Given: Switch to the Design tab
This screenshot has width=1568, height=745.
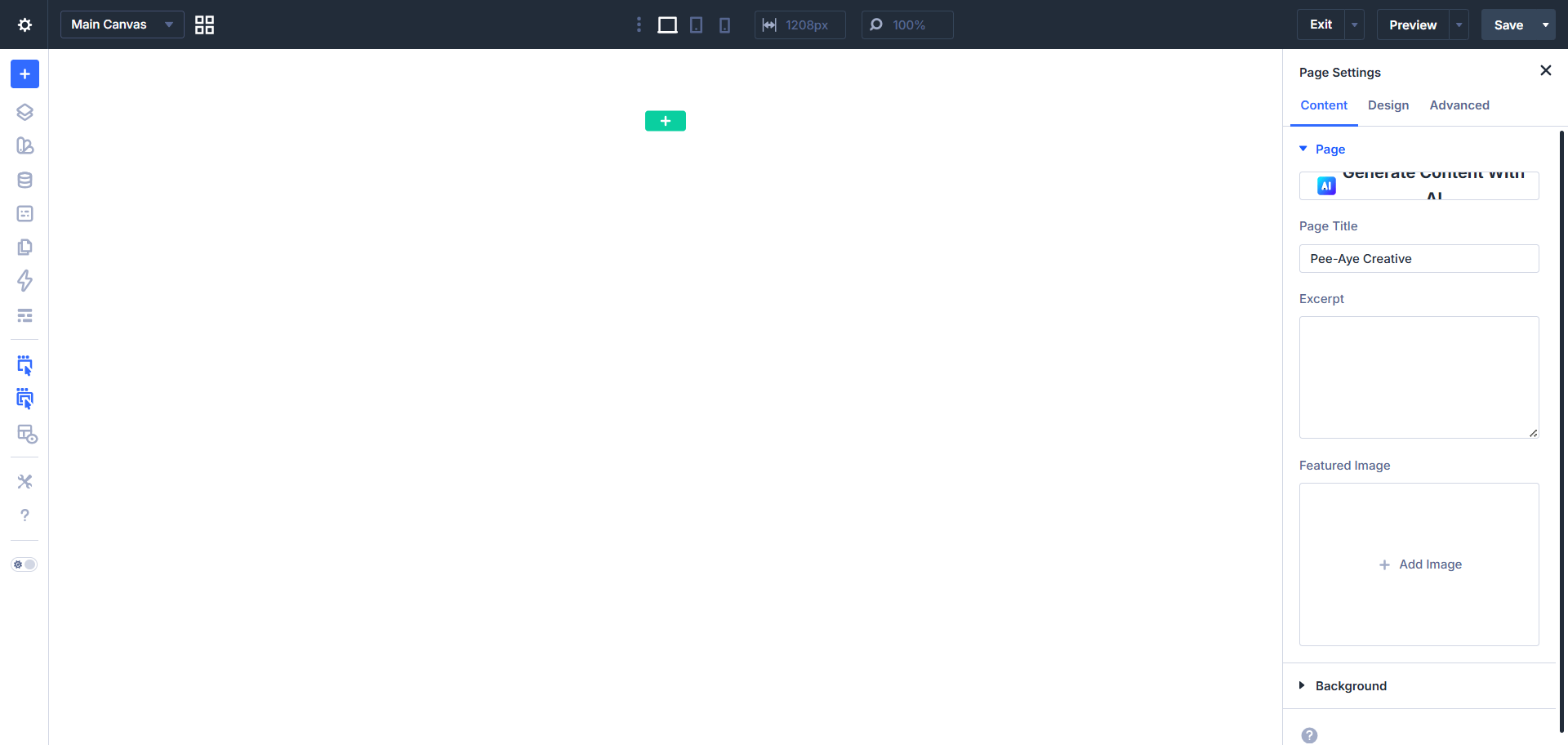Looking at the screenshot, I should 1388,105.
